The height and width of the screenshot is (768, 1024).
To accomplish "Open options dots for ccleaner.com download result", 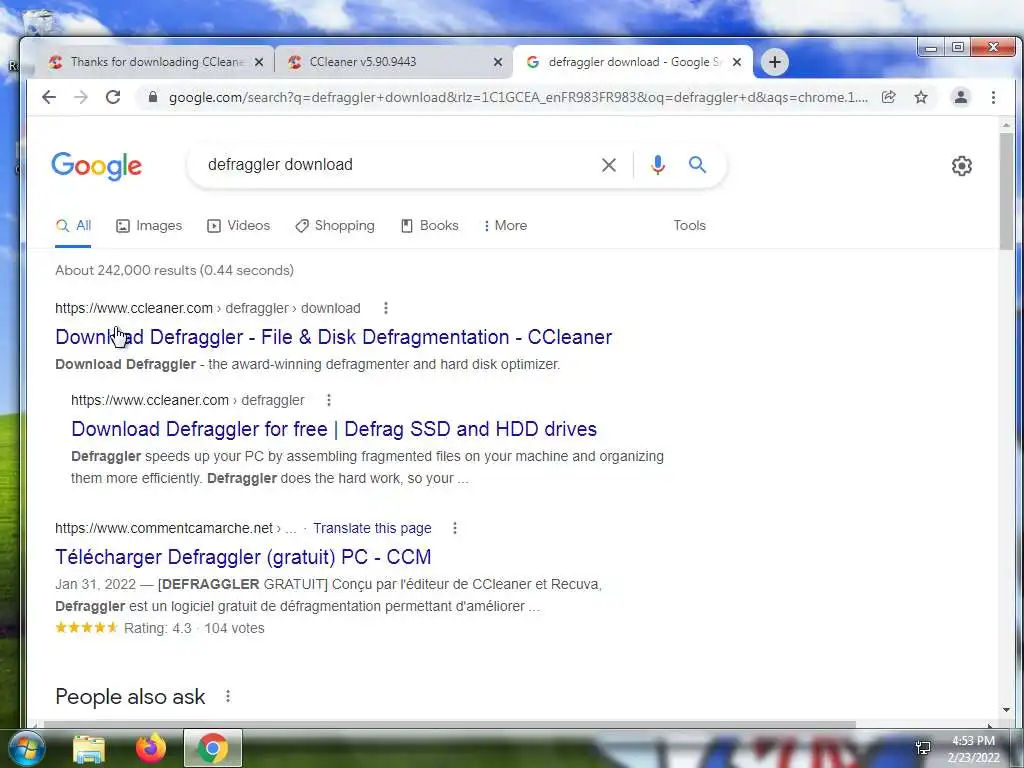I will pyautogui.click(x=385, y=308).
